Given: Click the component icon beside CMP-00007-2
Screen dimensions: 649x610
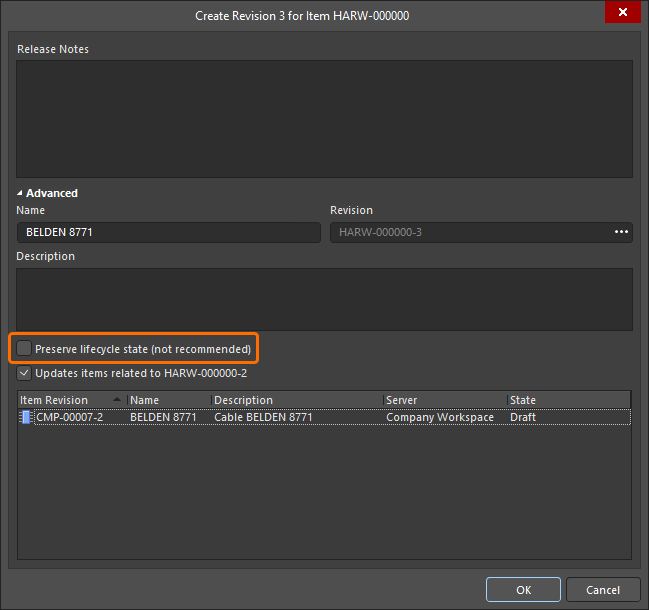Looking at the screenshot, I should [26, 417].
